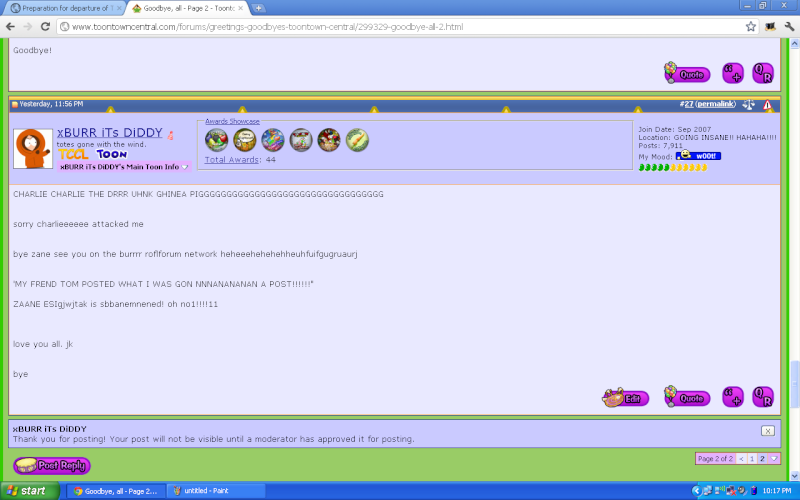
Task: Click the TOON rank badge
Action: pos(112,154)
